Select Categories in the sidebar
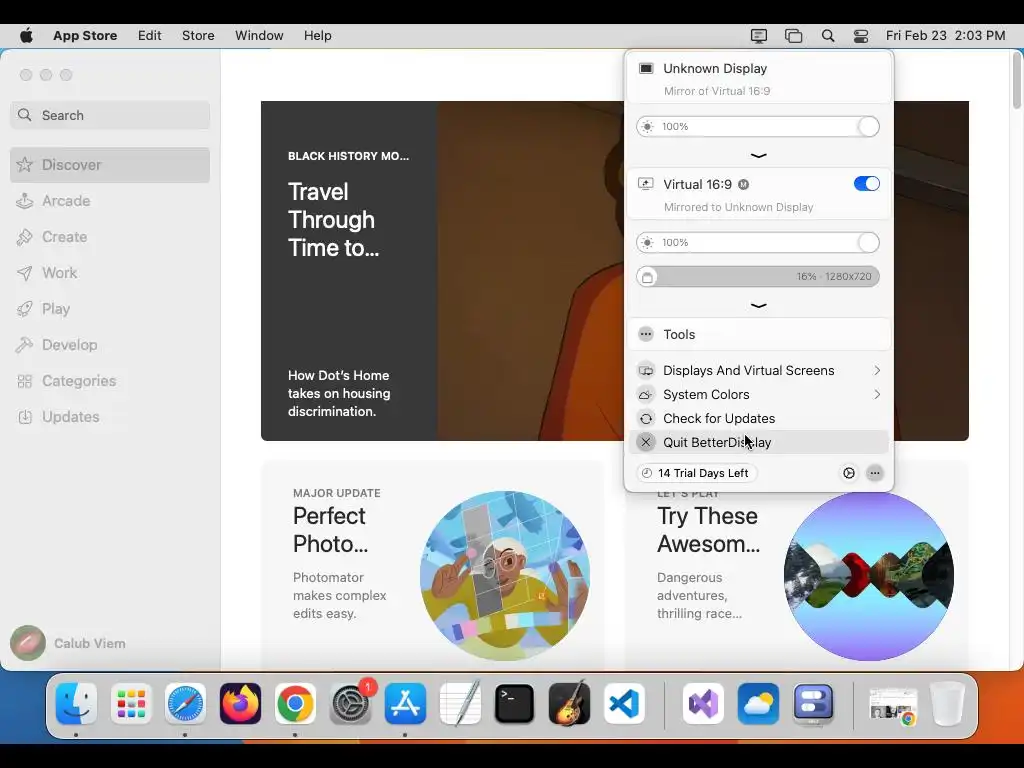1024x768 pixels. [110, 381]
